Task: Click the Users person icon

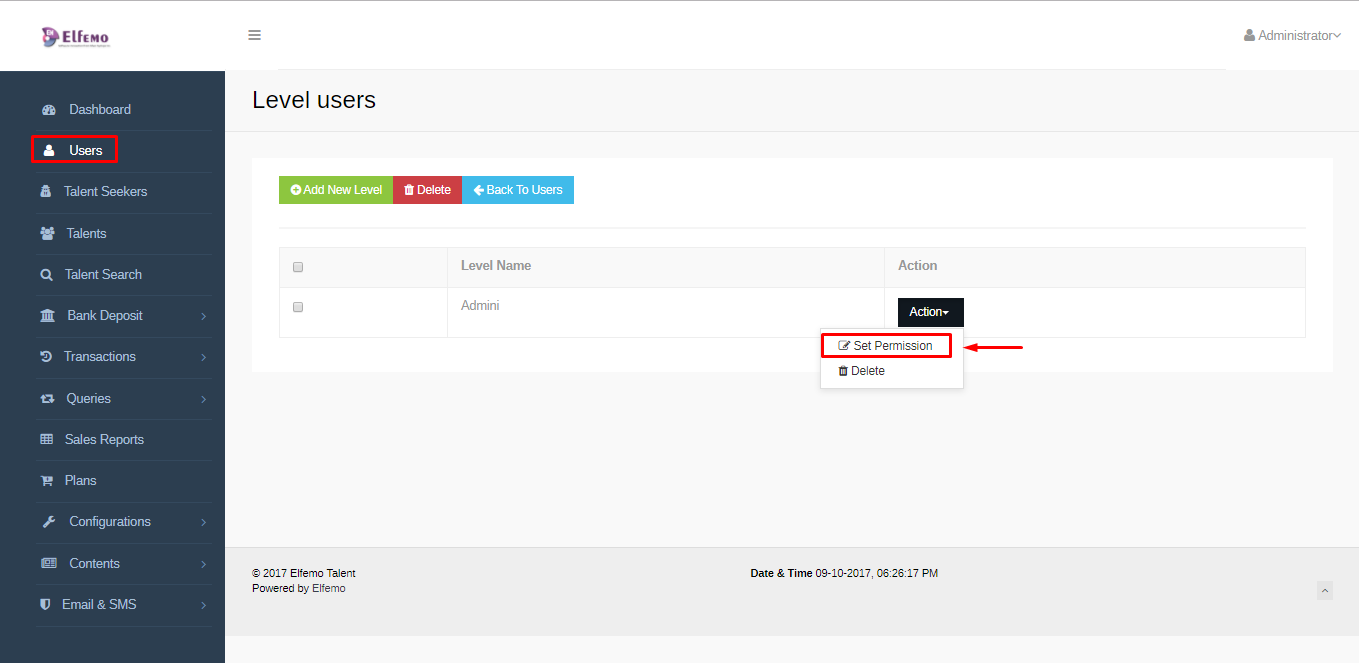Action: pyautogui.click(x=48, y=151)
